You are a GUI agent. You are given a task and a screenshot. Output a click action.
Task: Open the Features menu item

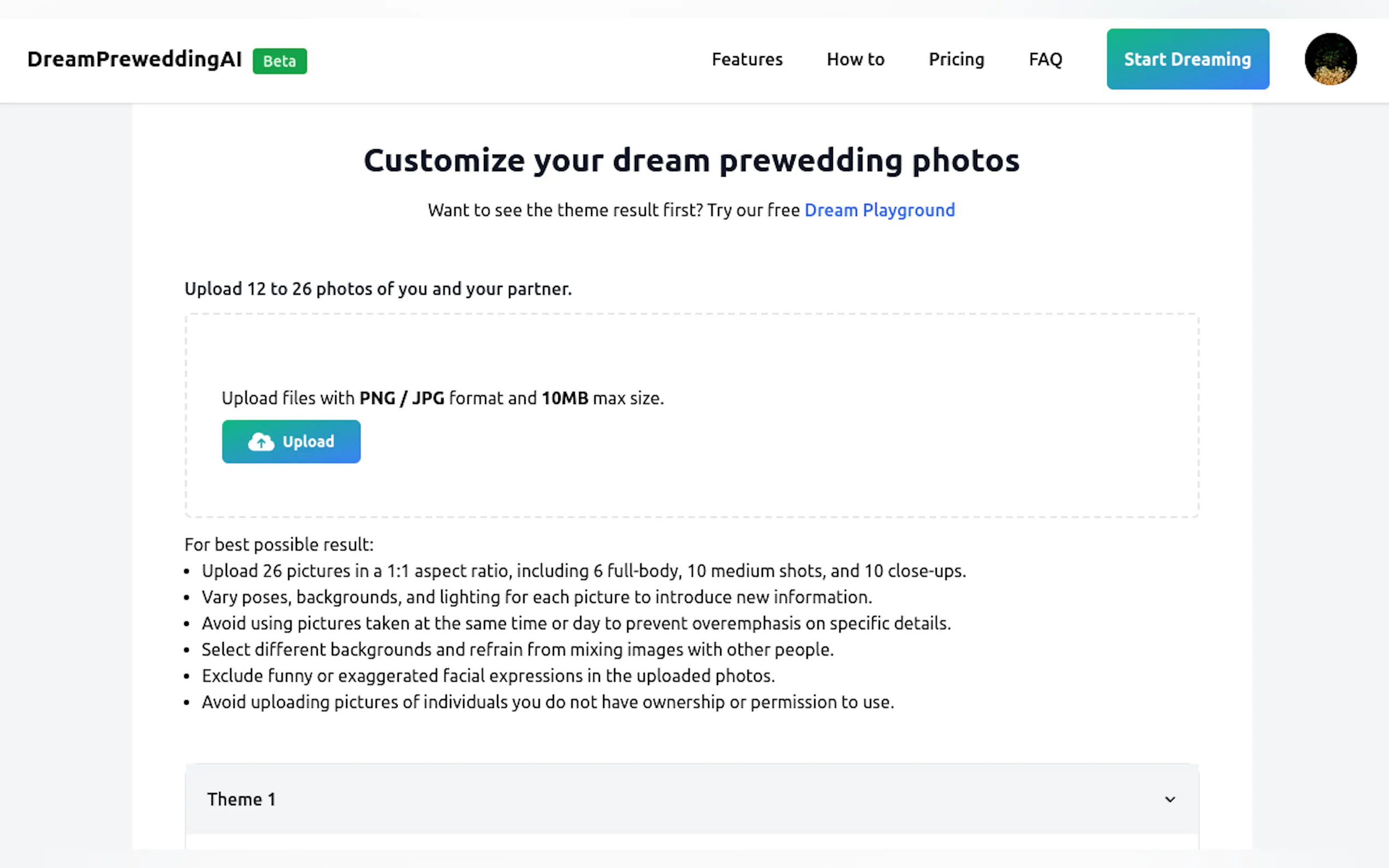pos(746,59)
